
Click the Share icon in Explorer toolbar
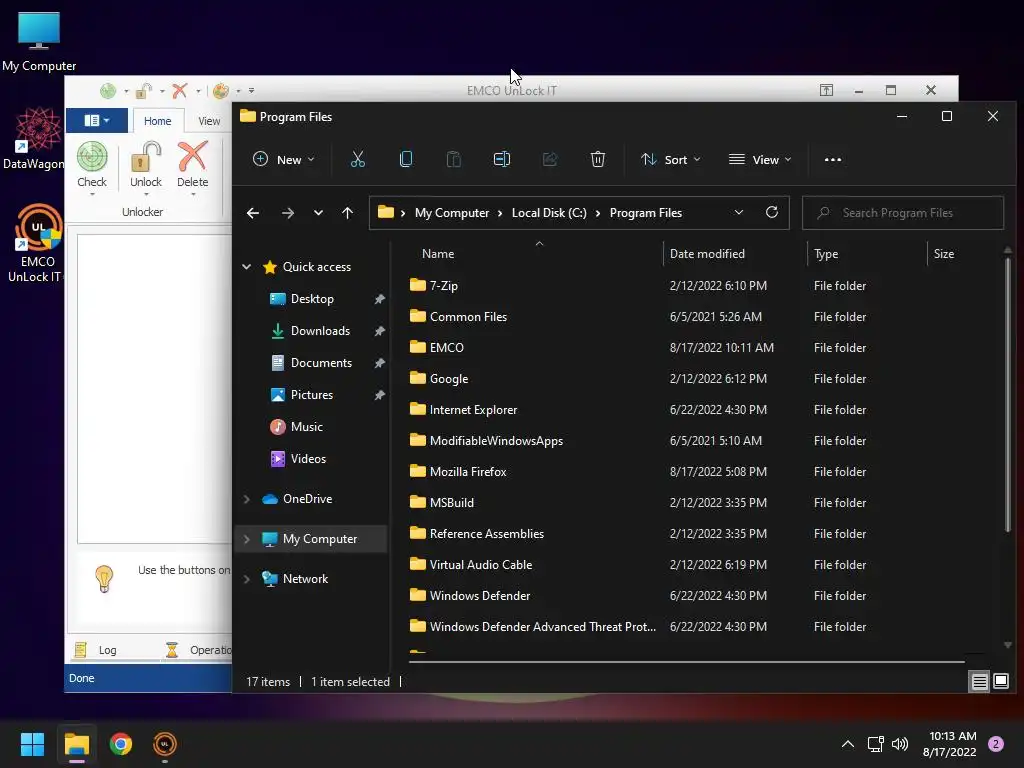click(x=550, y=159)
